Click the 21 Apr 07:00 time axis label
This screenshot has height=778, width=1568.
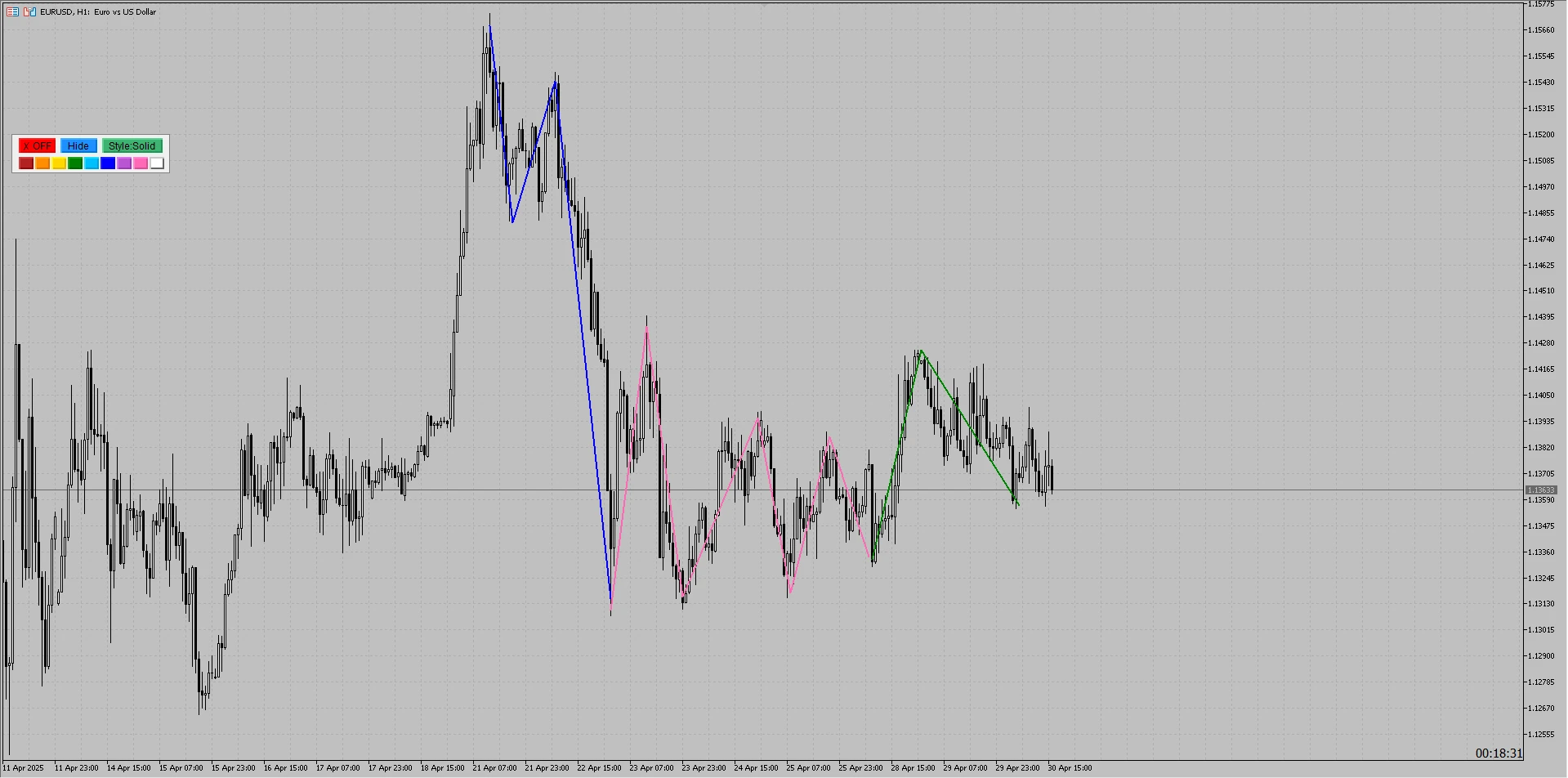tap(494, 768)
